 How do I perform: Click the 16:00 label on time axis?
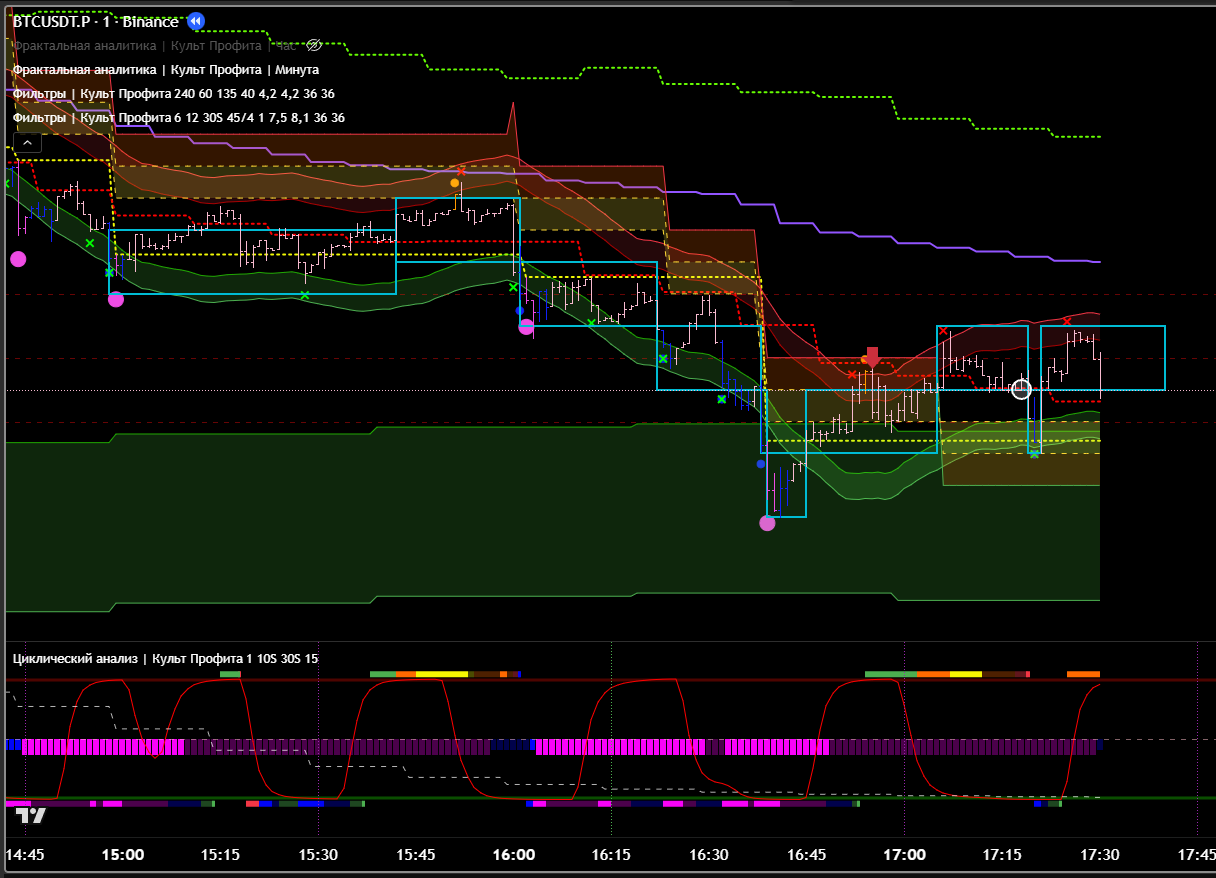tap(513, 855)
